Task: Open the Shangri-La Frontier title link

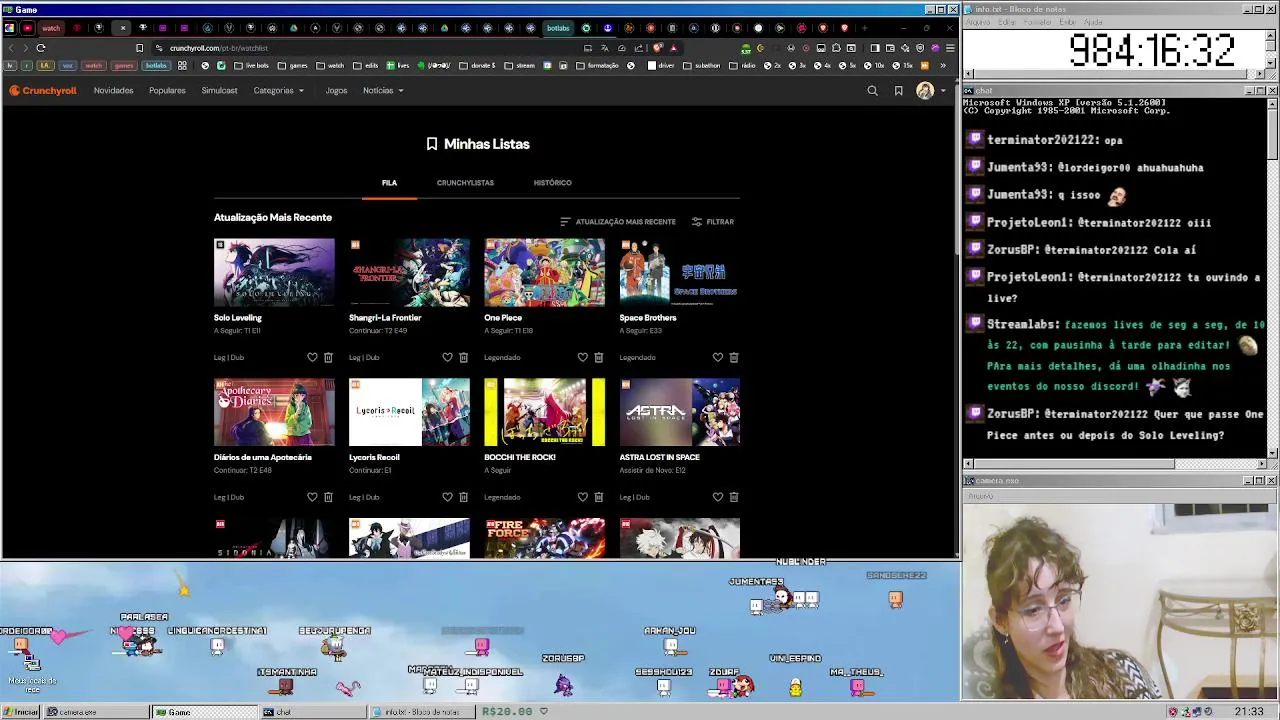Action: (385, 318)
